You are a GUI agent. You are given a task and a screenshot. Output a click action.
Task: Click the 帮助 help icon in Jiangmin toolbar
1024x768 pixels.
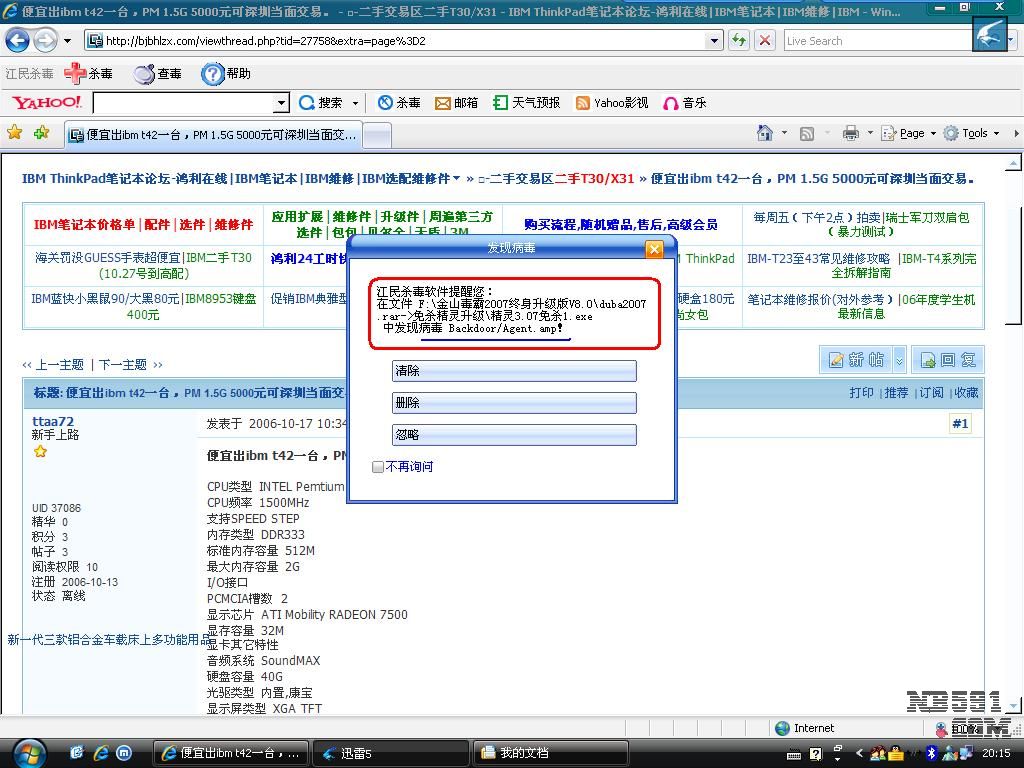coord(212,74)
